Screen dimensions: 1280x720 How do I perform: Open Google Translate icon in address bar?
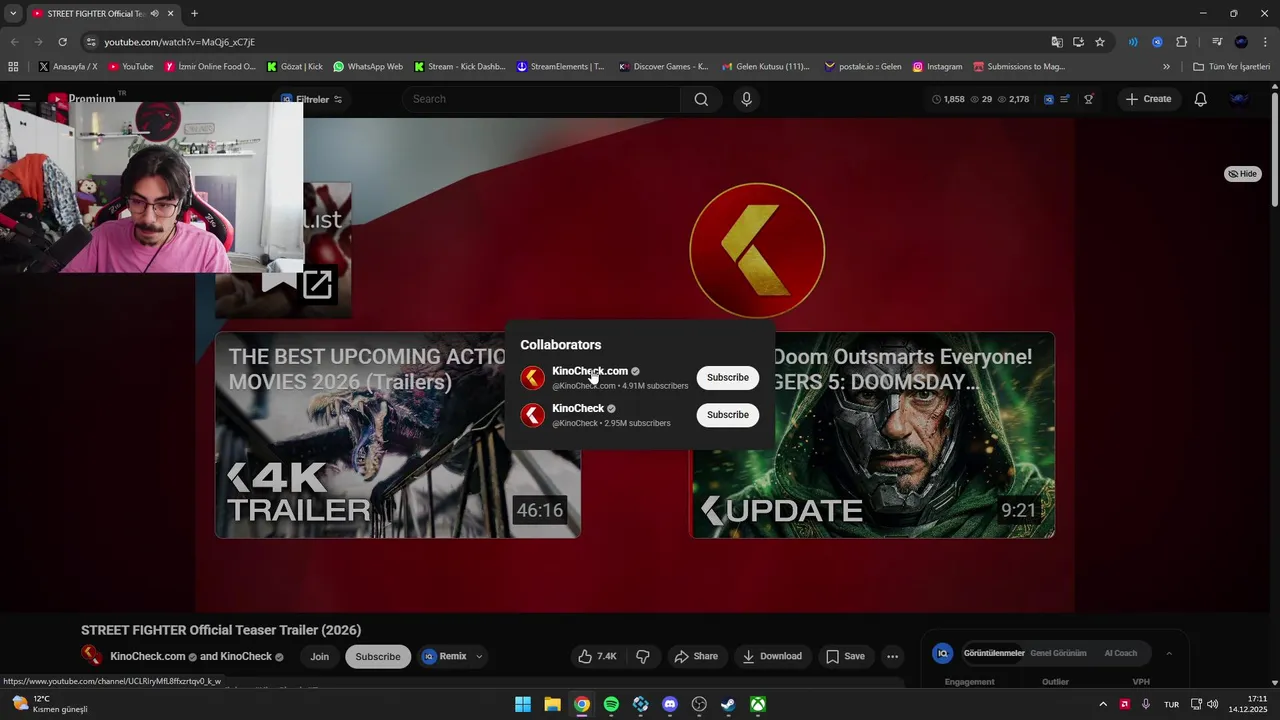[x=1057, y=42]
